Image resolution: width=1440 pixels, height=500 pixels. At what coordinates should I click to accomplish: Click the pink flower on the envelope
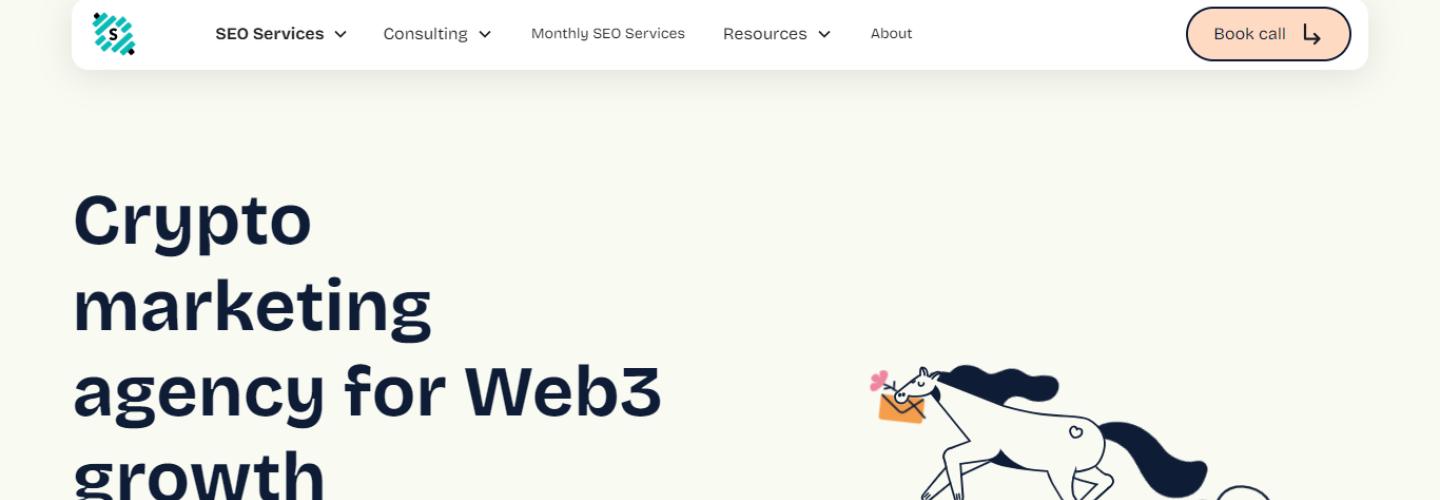point(880,380)
